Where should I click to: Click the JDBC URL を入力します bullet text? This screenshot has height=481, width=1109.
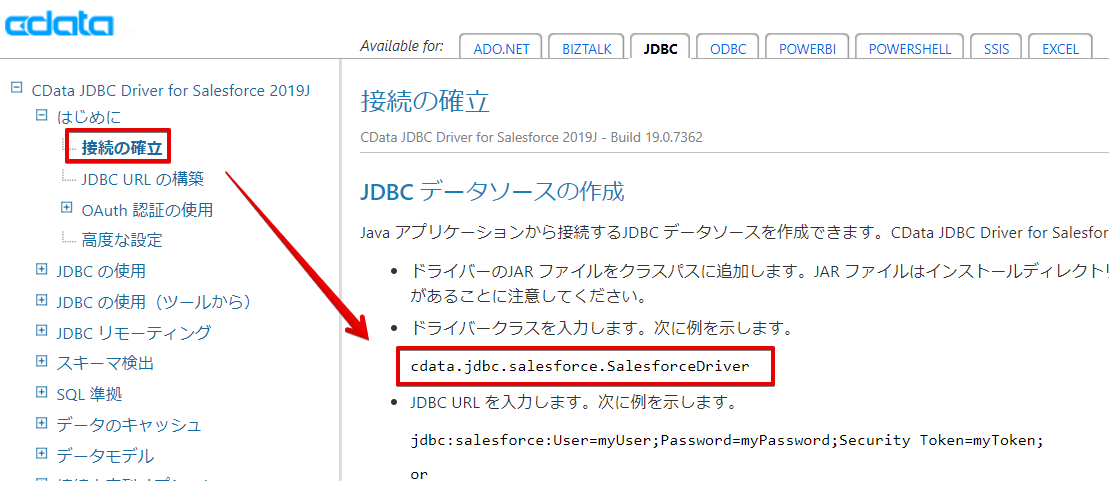[x=574, y=404]
